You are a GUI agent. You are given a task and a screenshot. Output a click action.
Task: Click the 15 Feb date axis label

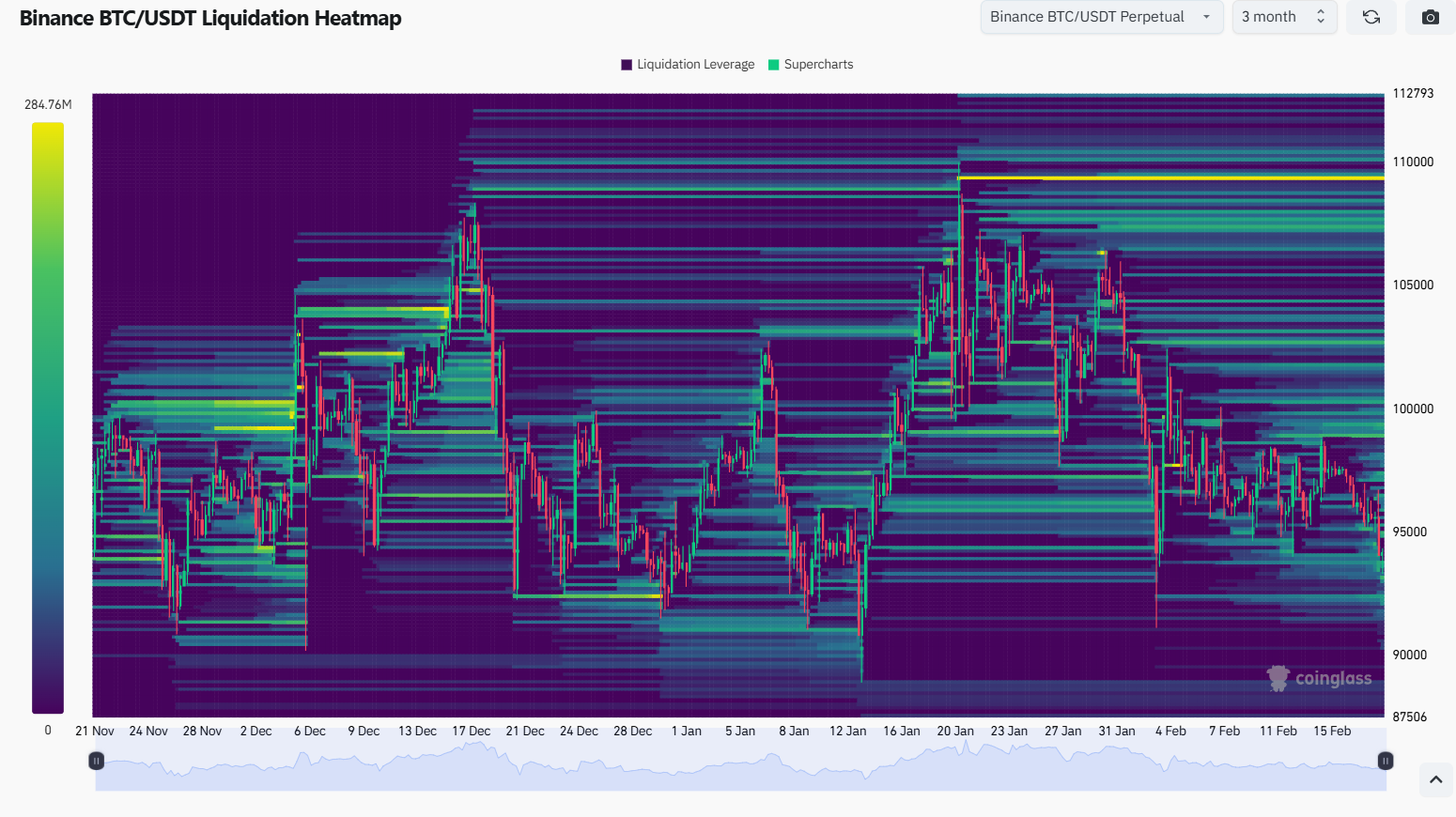pos(1332,732)
